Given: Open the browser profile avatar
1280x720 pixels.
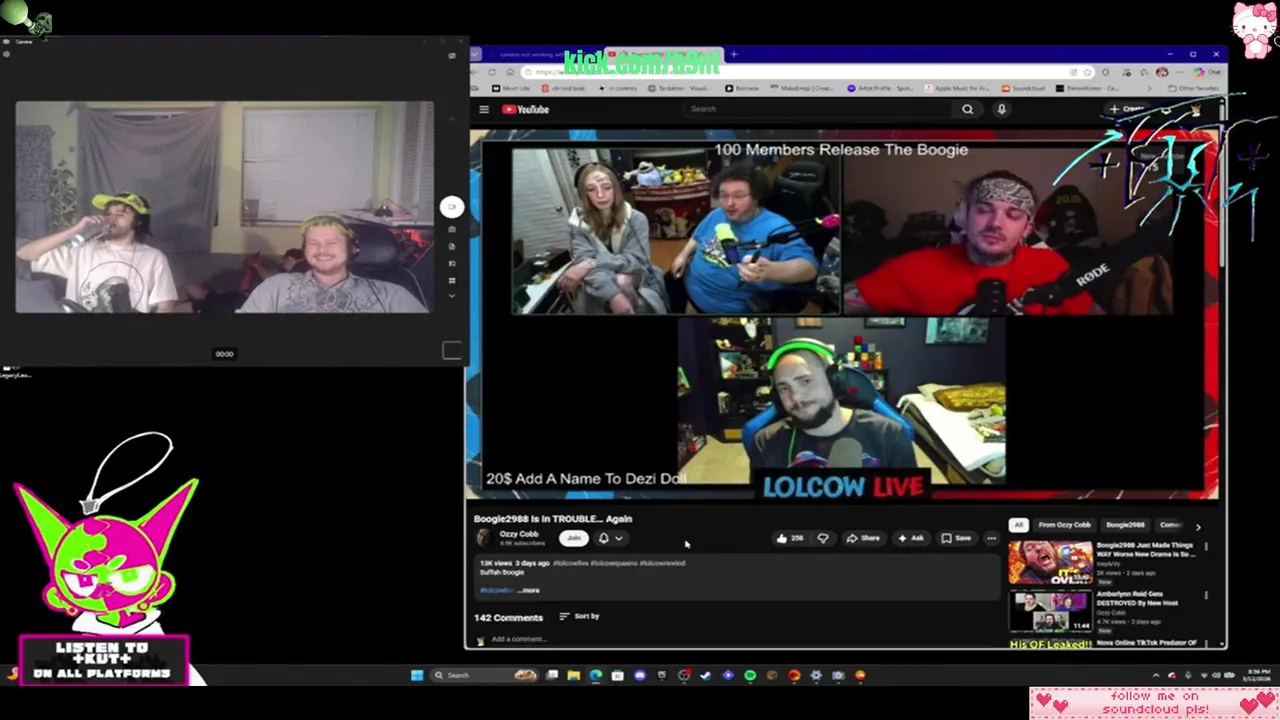Looking at the screenshot, I should coord(1162,72).
